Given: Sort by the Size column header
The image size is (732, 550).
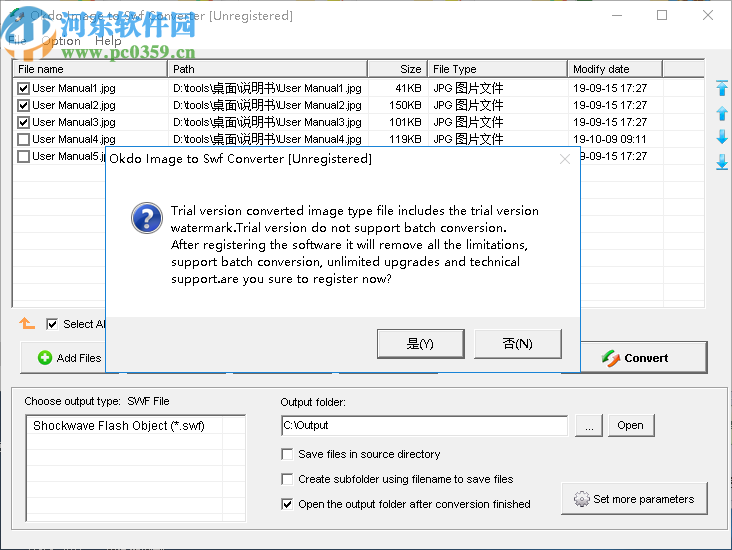Looking at the screenshot, I should click(398, 69).
